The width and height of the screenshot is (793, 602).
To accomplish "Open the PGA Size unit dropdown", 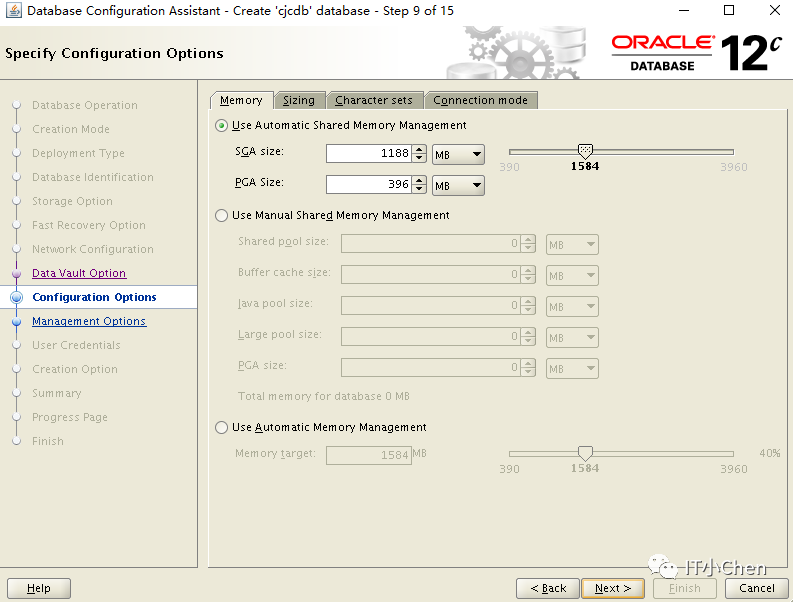I will 458,185.
